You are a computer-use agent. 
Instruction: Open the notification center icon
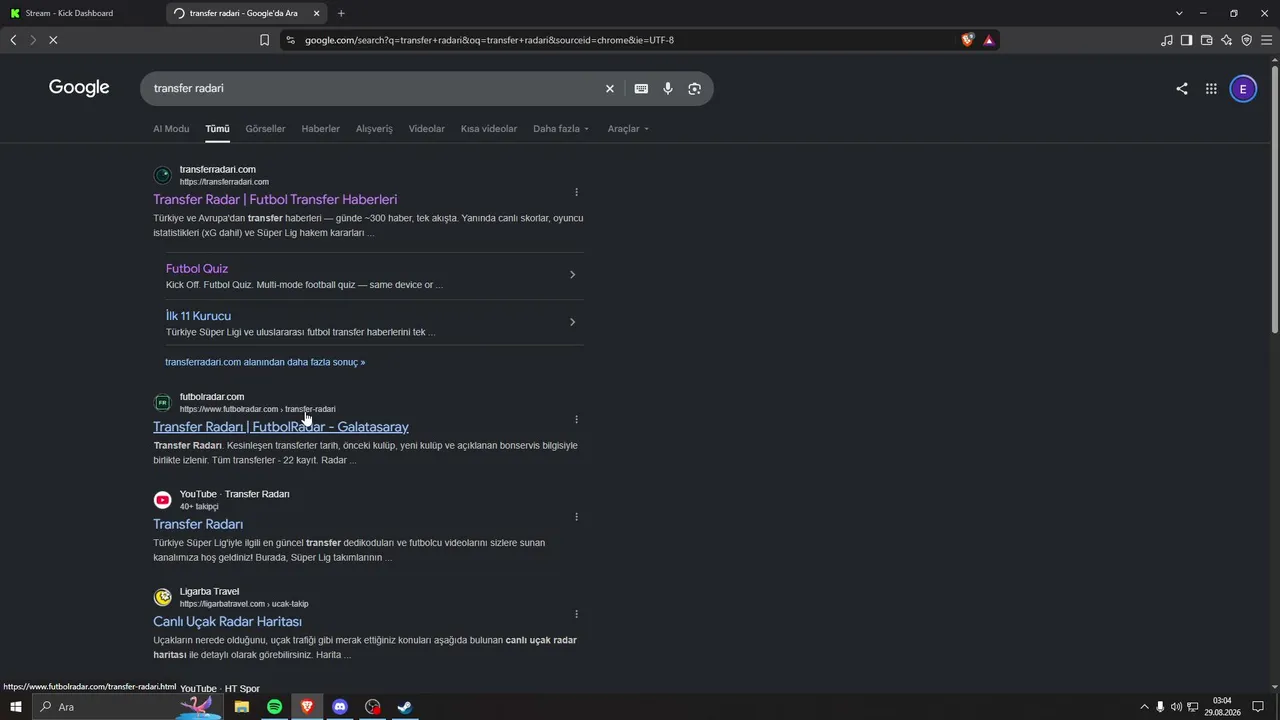[1258, 707]
